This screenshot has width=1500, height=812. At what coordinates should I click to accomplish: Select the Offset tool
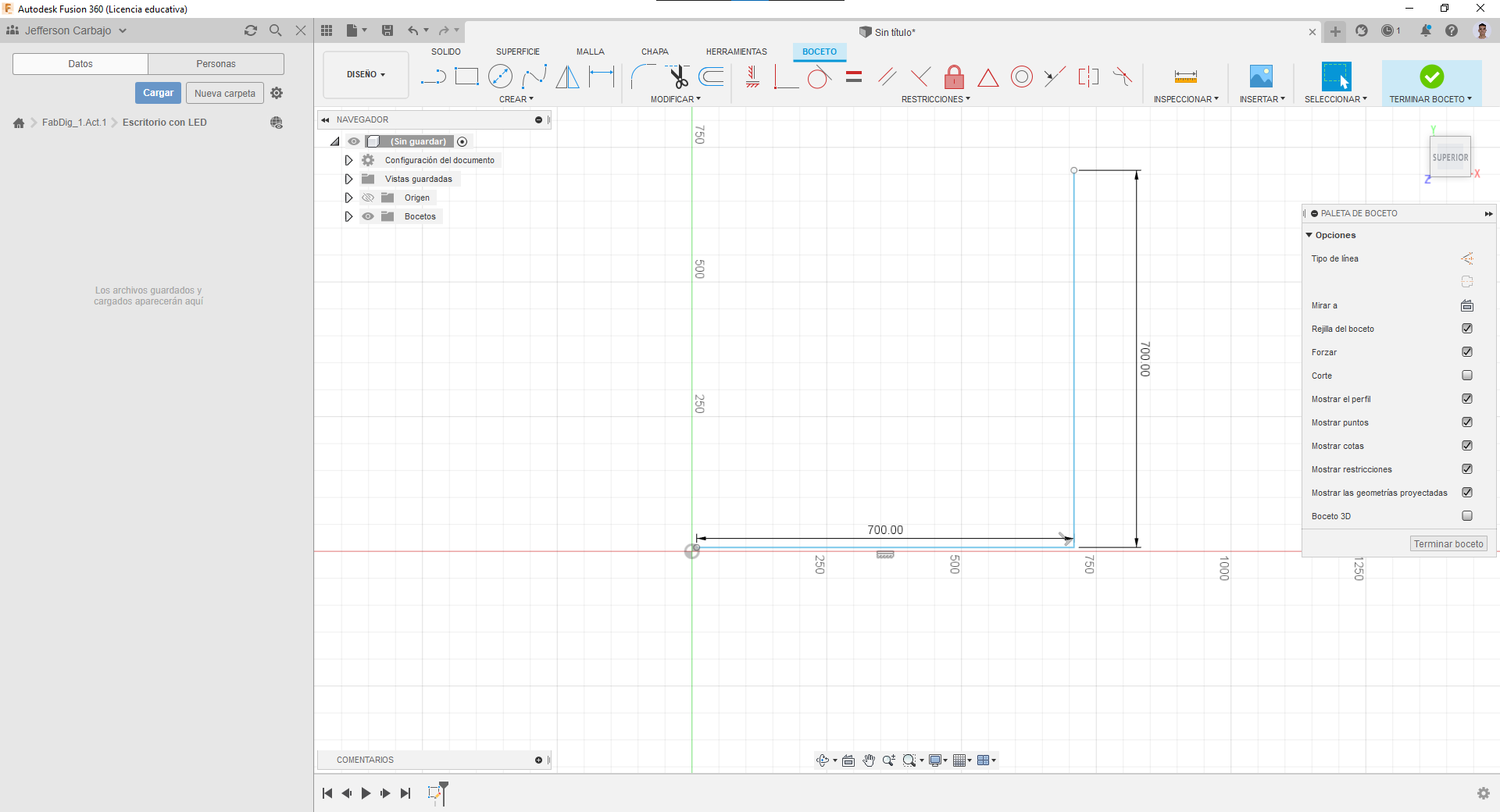711,77
